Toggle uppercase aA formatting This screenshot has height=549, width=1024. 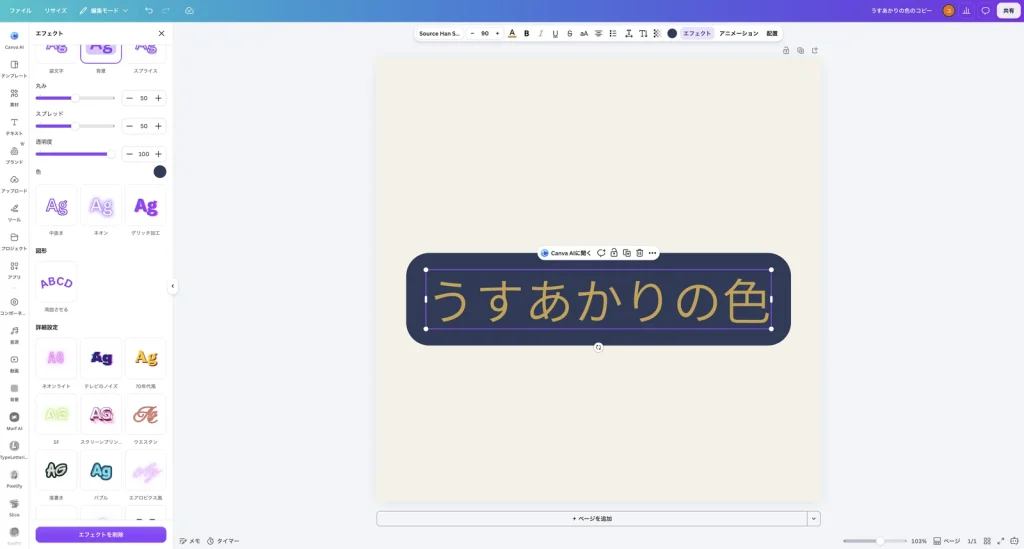[x=584, y=33]
